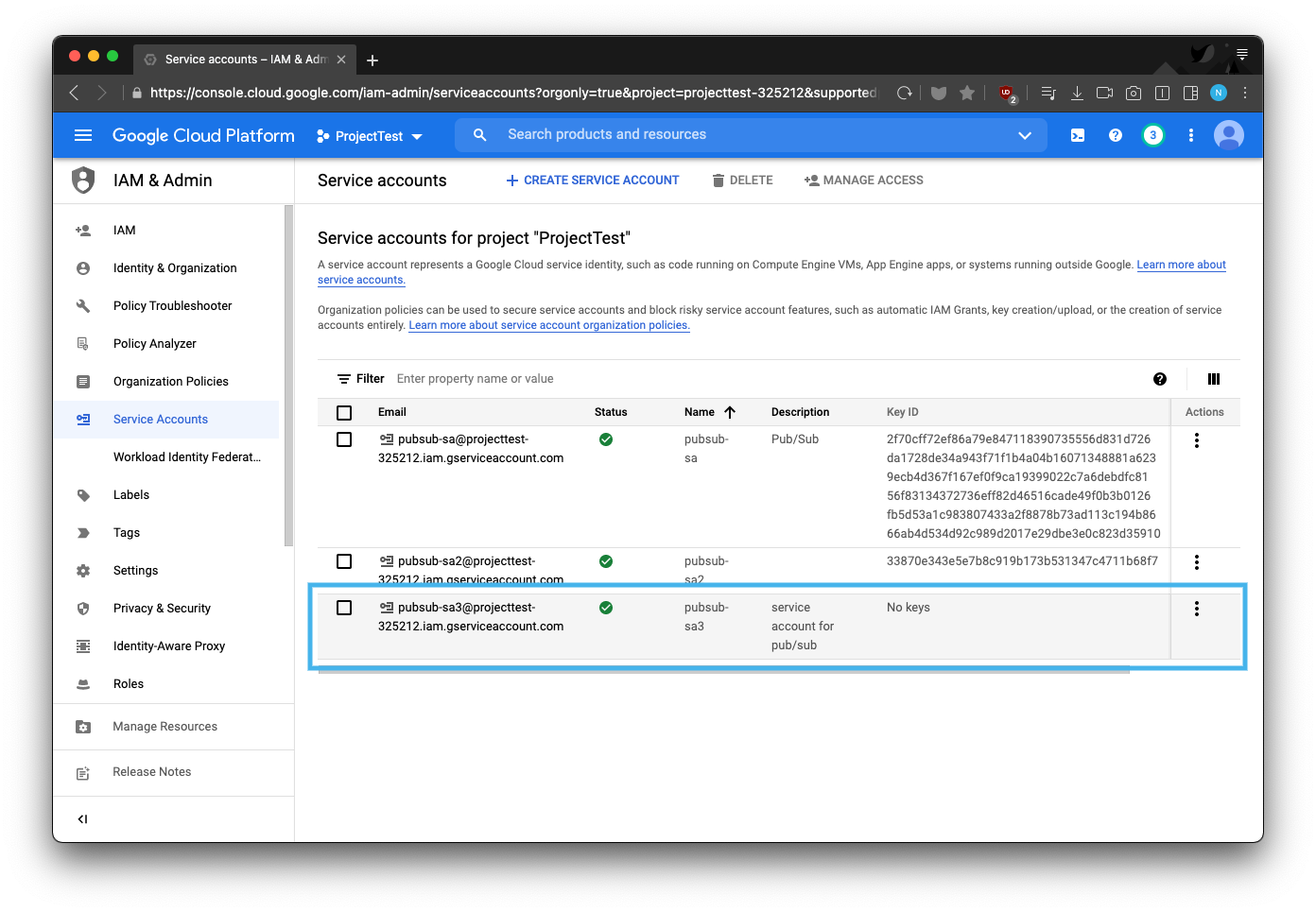Check the pubsub-sa2 row checkbox
Image resolution: width=1316 pixels, height=912 pixels.
point(344,561)
